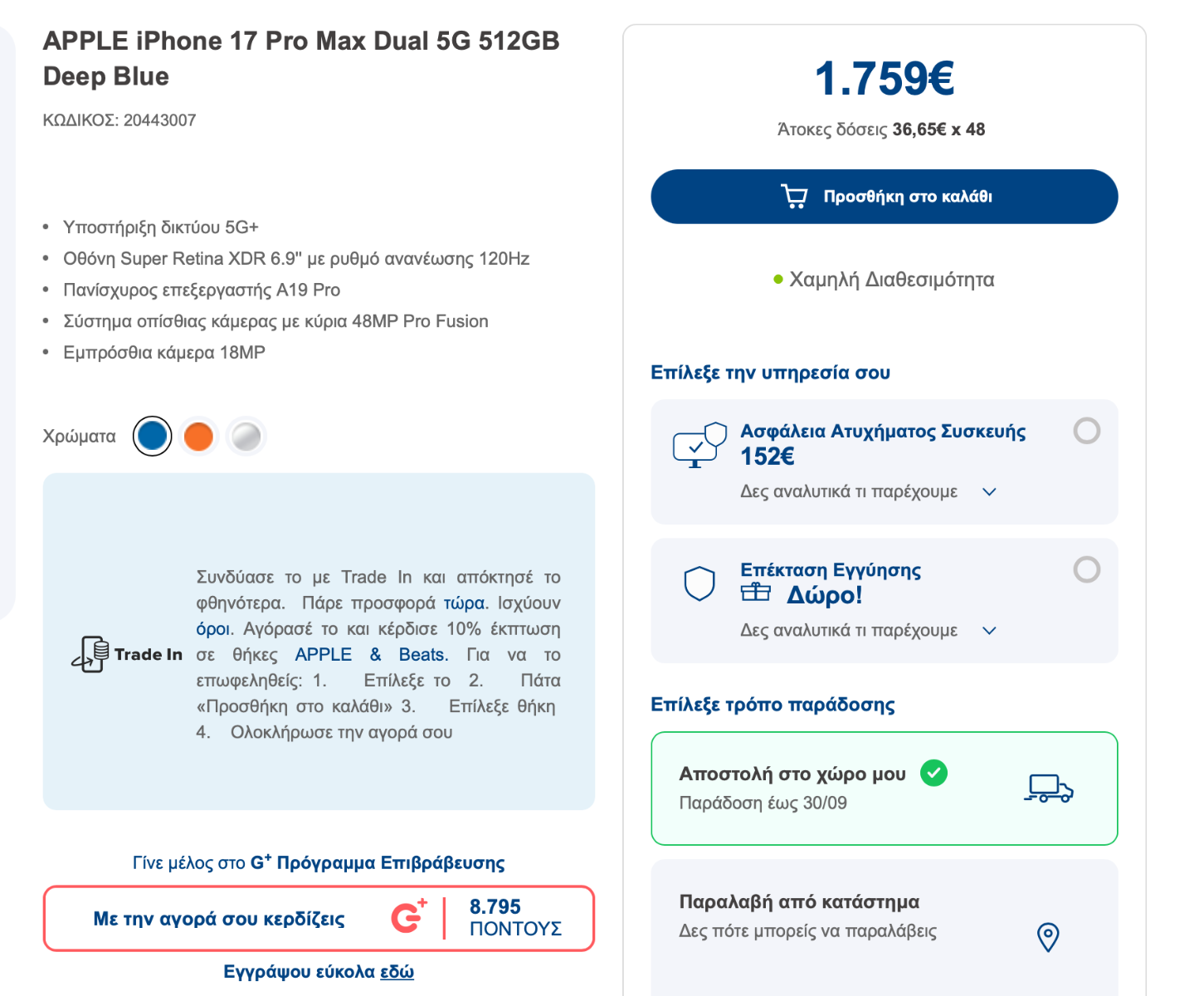Click the Trade In phone icon
This screenshot has width=1204, height=996.
pos(90,654)
